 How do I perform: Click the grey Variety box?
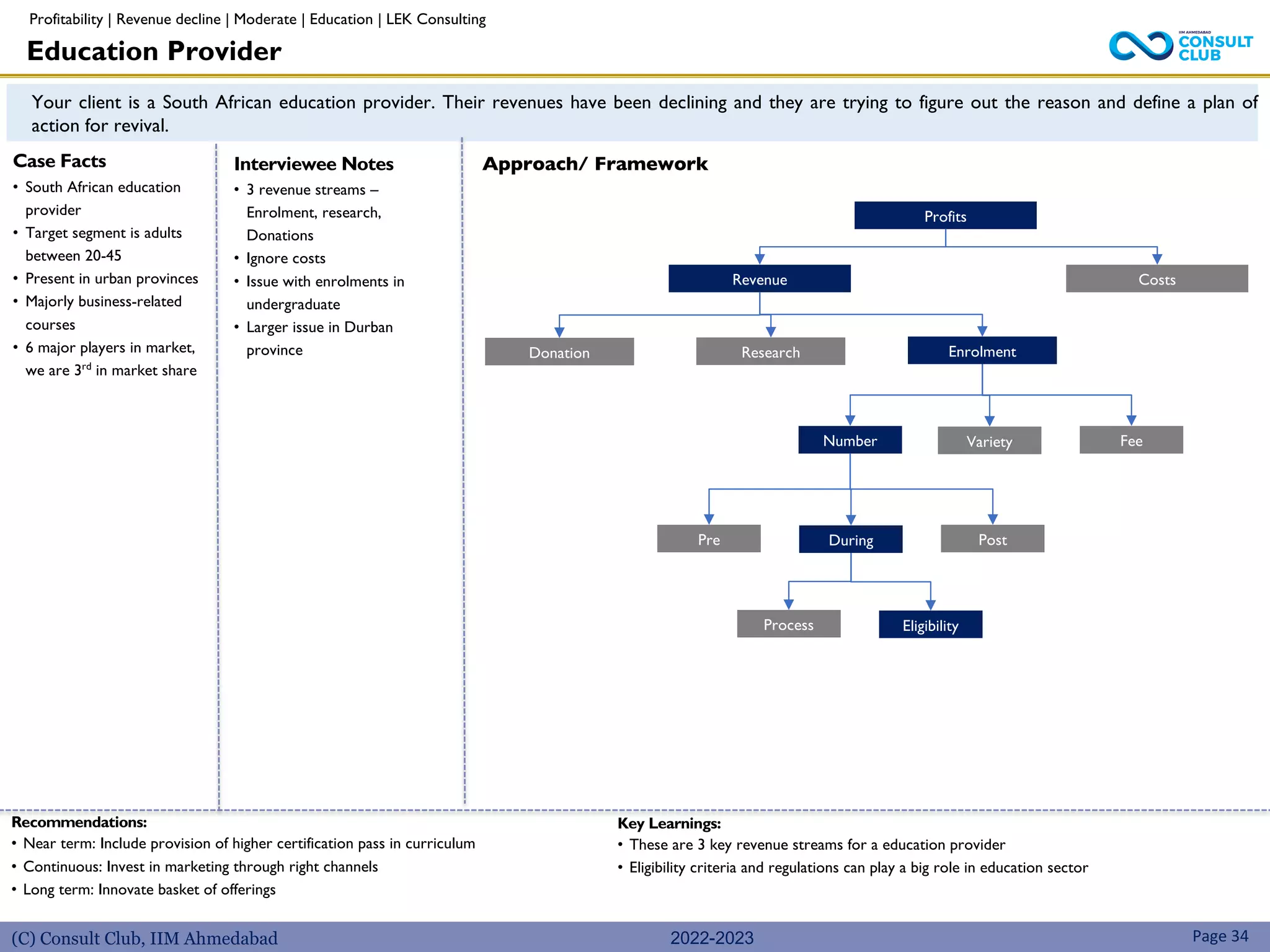point(989,441)
